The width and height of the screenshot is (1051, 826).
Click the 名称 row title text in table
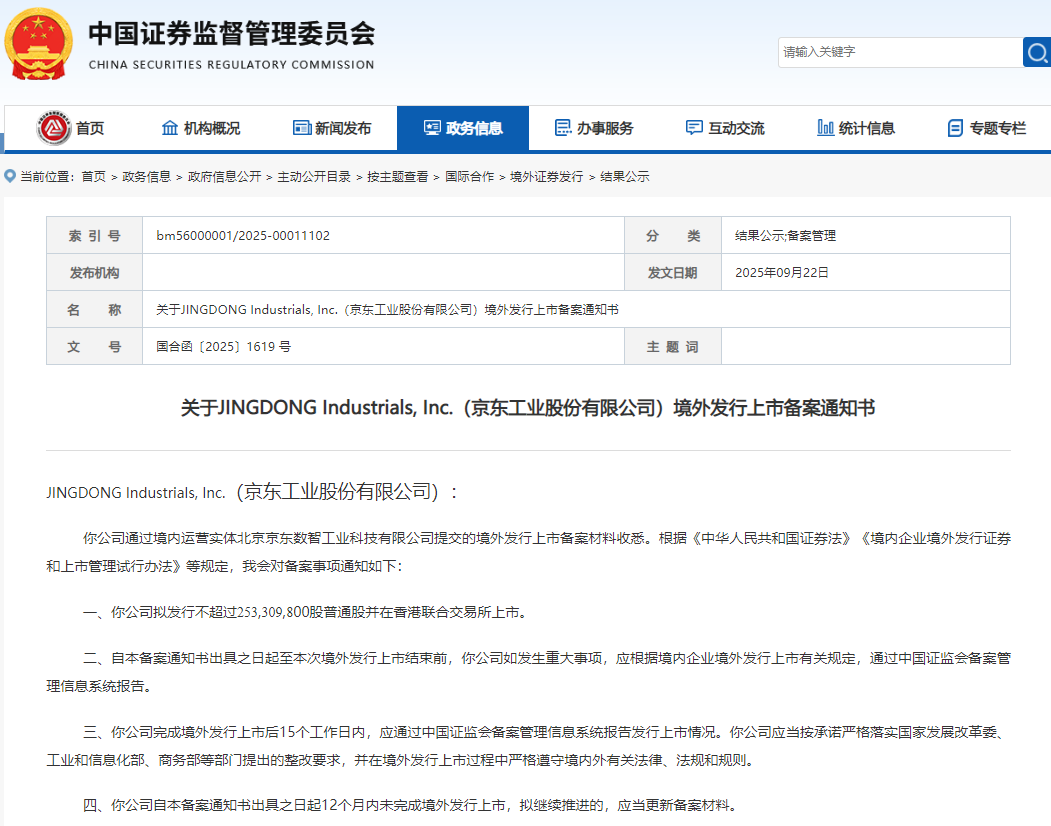click(387, 309)
